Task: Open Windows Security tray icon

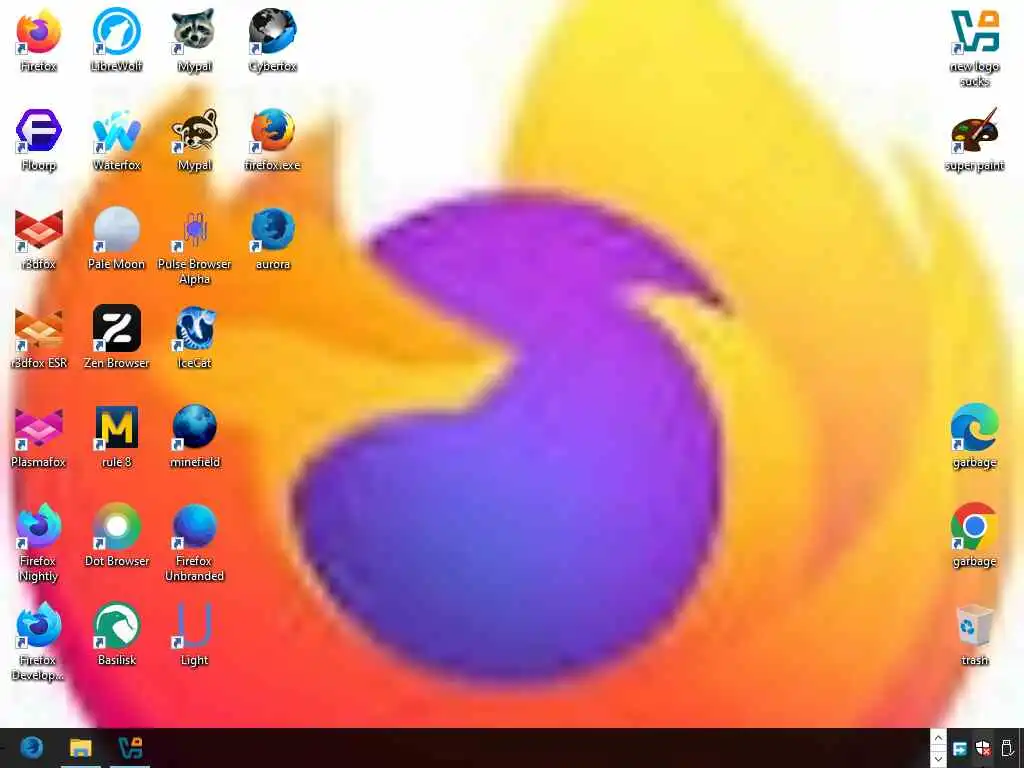Action: tap(982, 748)
